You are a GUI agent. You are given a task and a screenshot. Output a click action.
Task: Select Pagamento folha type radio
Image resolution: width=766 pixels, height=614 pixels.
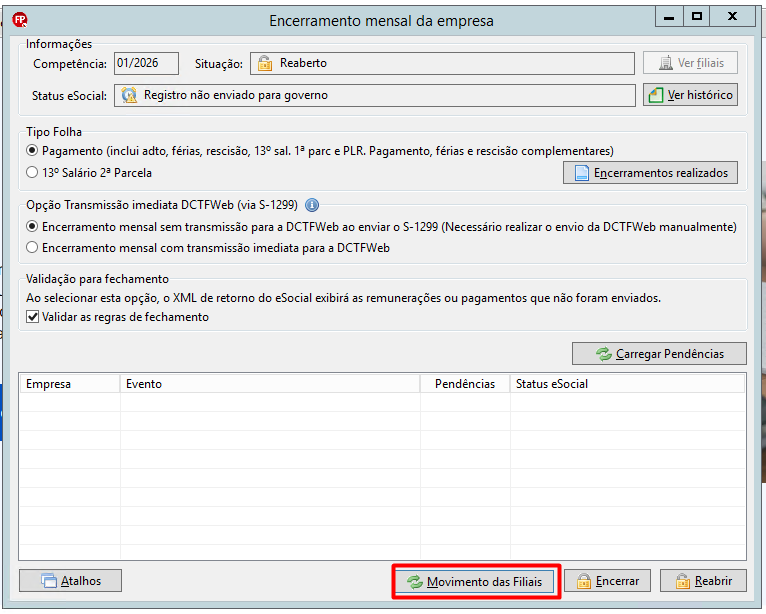[32, 150]
